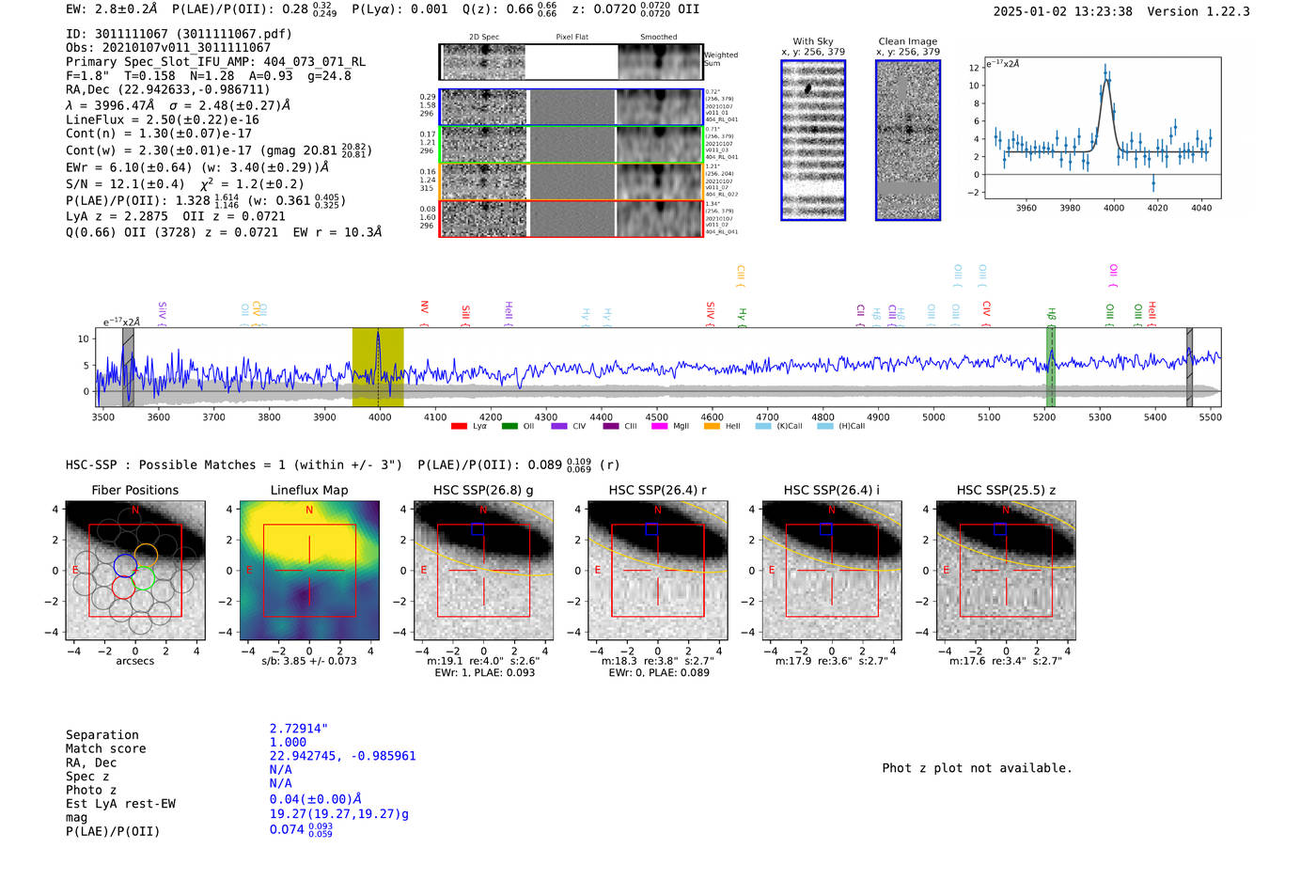This screenshot has width=1316, height=896.
Task: Click the ID: 3011111067 line
Action: pos(179,34)
